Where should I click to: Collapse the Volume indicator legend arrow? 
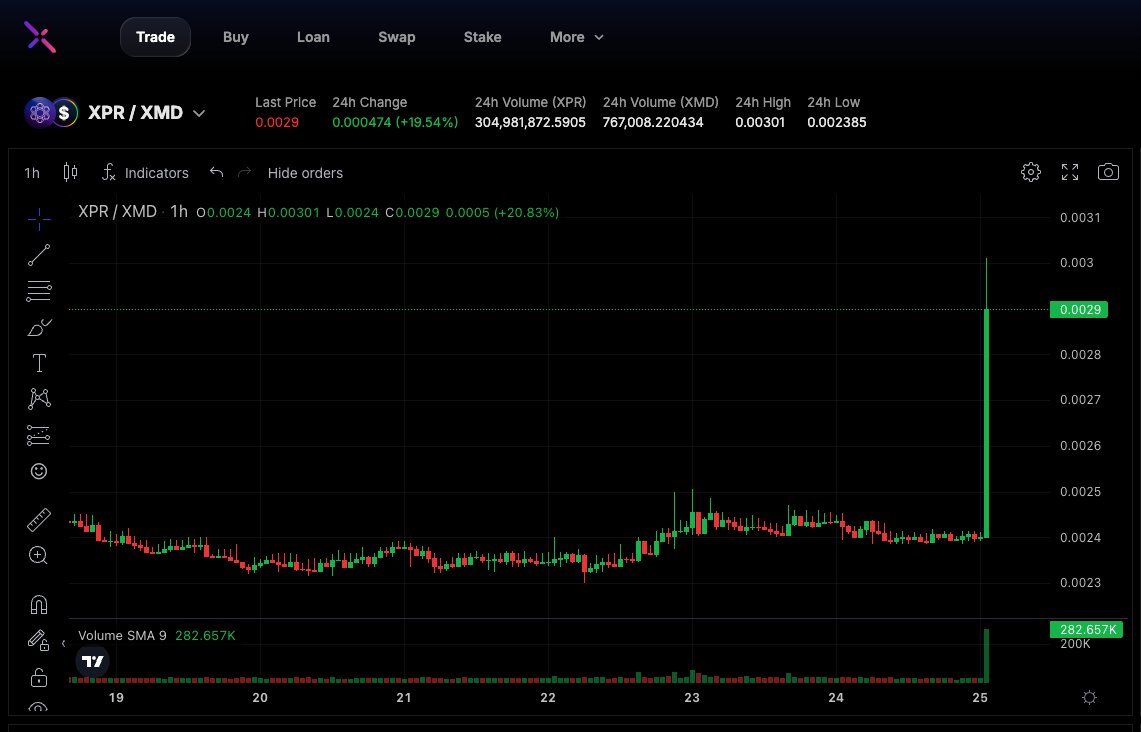63,643
